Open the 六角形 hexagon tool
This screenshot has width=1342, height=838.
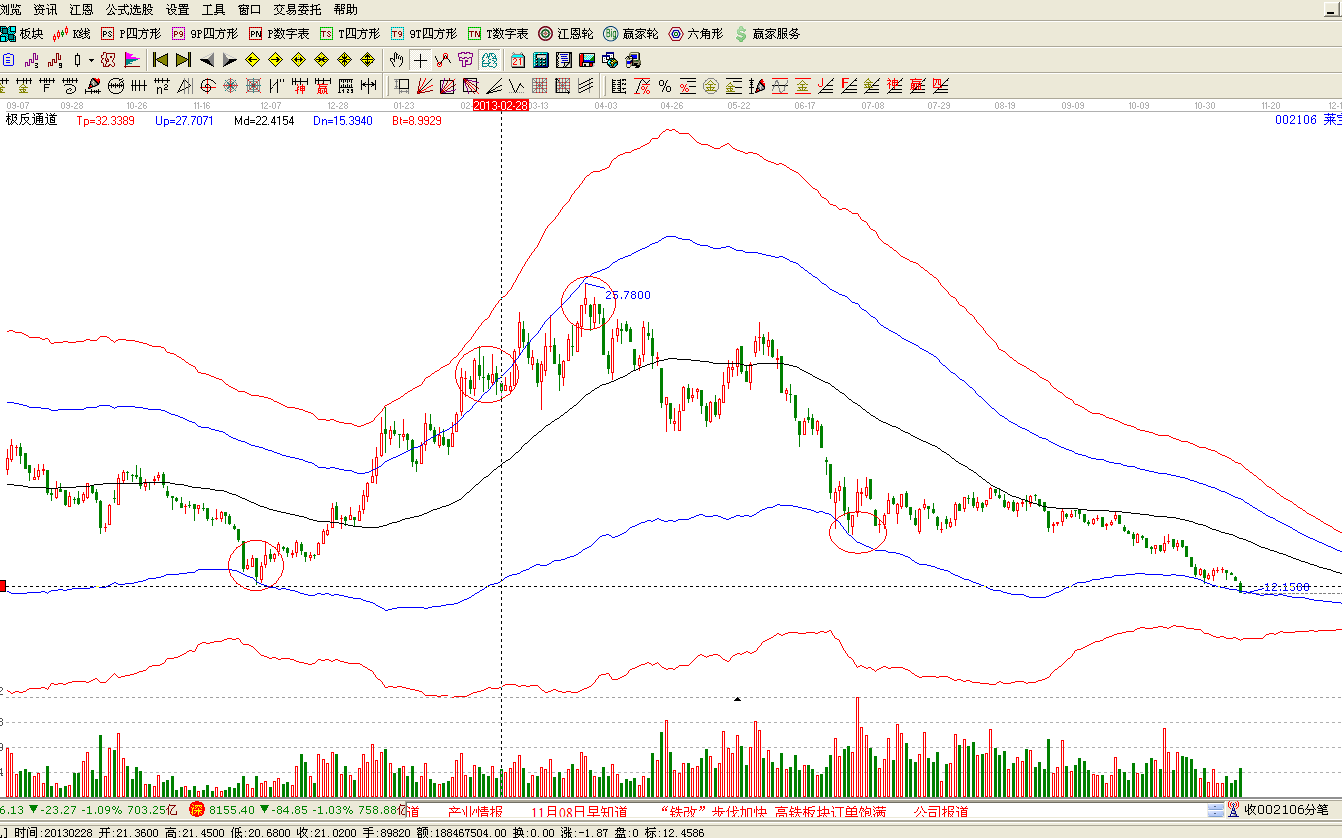tap(696, 34)
